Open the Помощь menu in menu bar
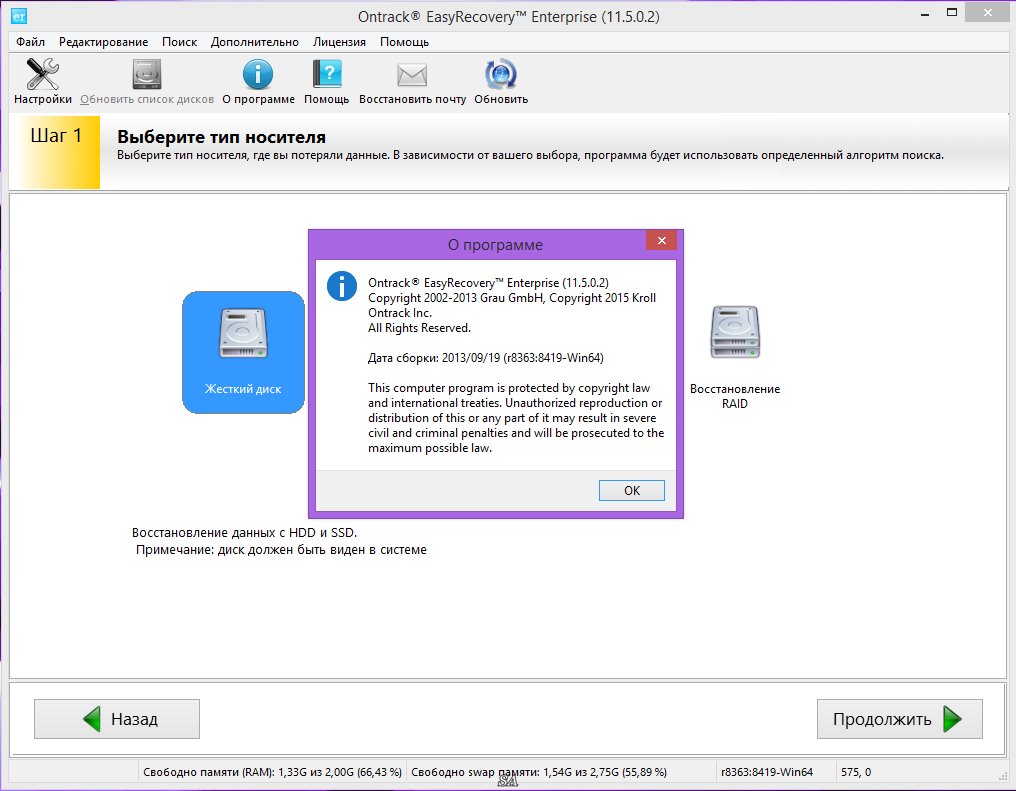Viewport: 1016px width, 791px height. tap(404, 42)
